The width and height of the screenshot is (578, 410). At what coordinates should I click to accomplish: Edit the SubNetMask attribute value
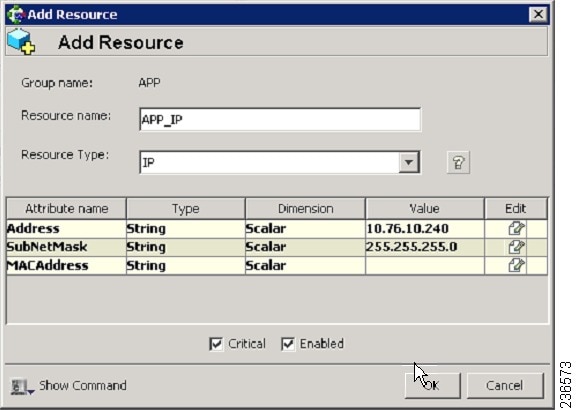click(516, 247)
